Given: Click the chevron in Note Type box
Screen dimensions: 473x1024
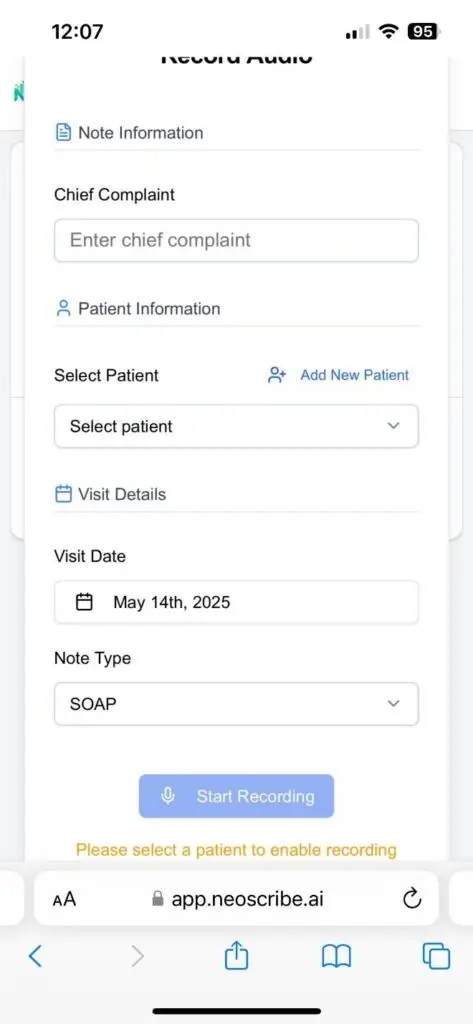Looking at the screenshot, I should (393, 704).
